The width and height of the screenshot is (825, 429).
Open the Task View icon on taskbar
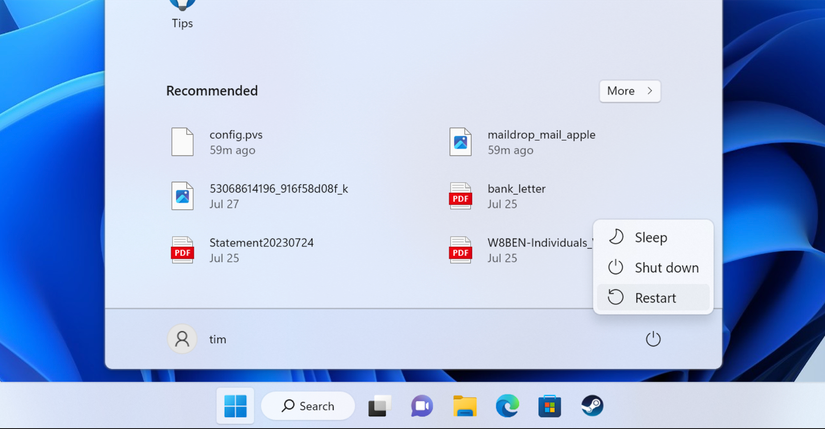pos(379,406)
